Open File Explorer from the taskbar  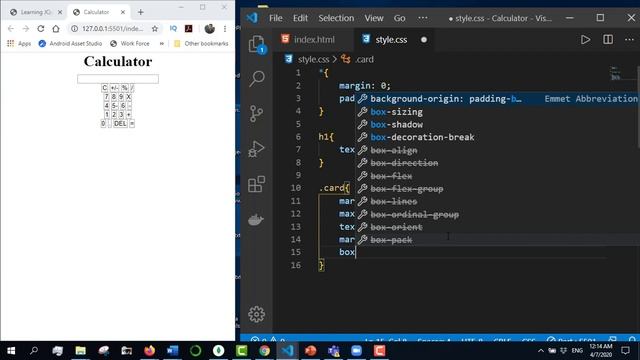80,351
